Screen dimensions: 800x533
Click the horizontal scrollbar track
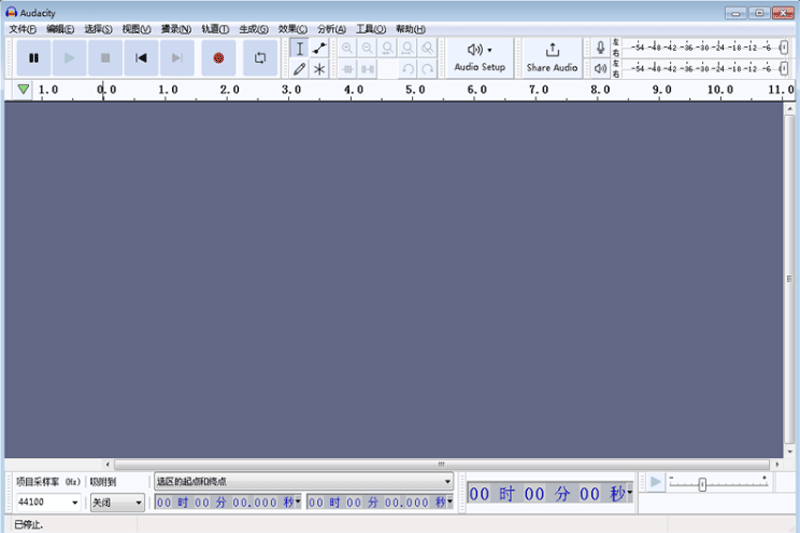click(x=442, y=464)
